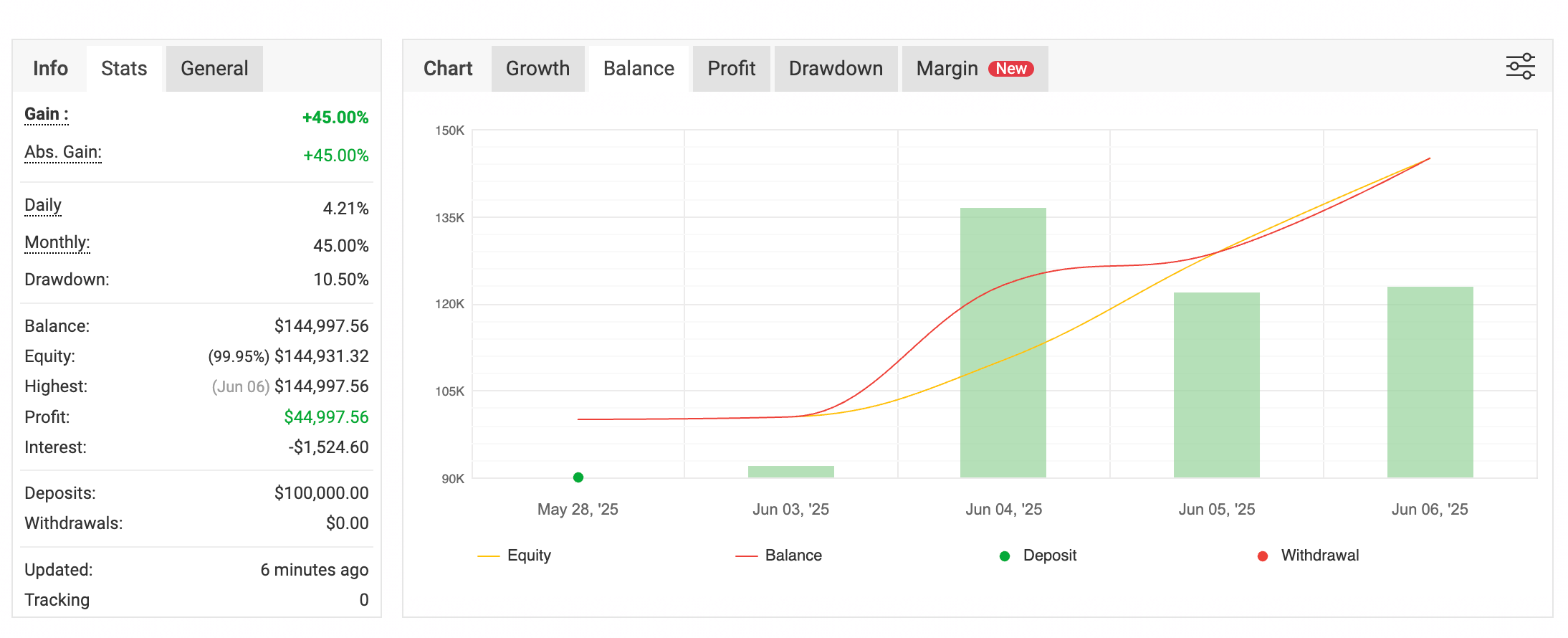Open the chart settings sliders icon
Screen dimensions: 1568x638
coord(1520,67)
